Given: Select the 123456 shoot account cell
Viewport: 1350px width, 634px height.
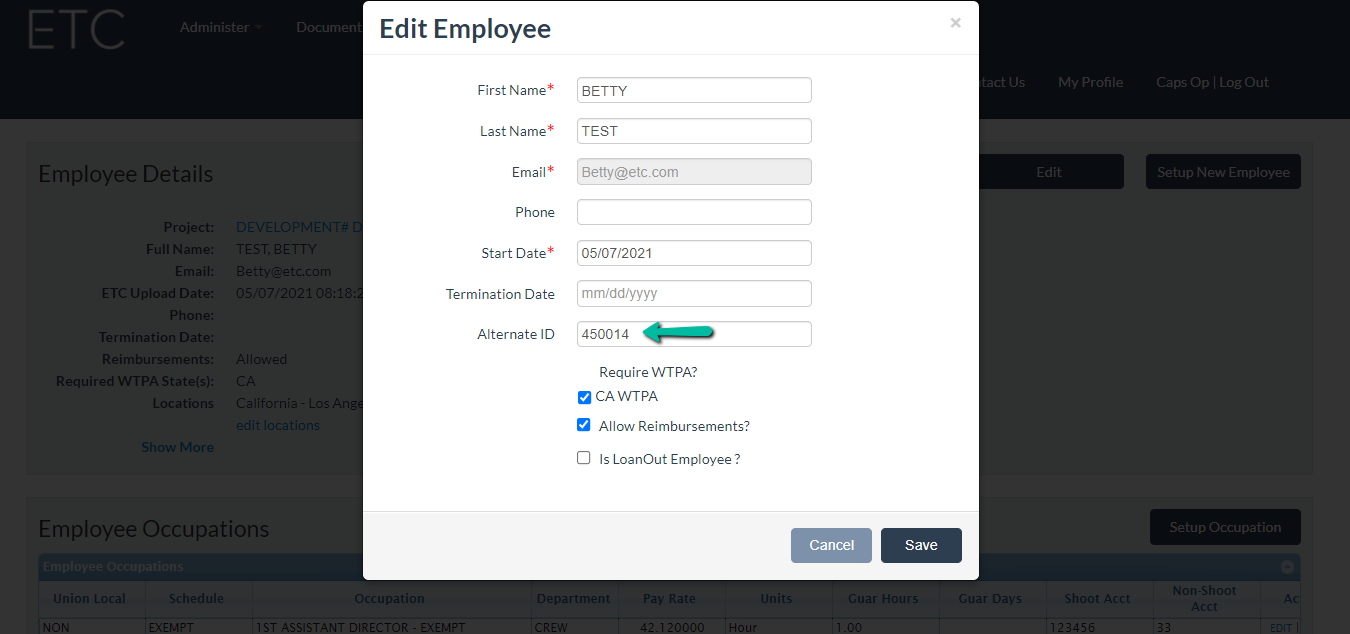Looking at the screenshot, I should 1097,627.
